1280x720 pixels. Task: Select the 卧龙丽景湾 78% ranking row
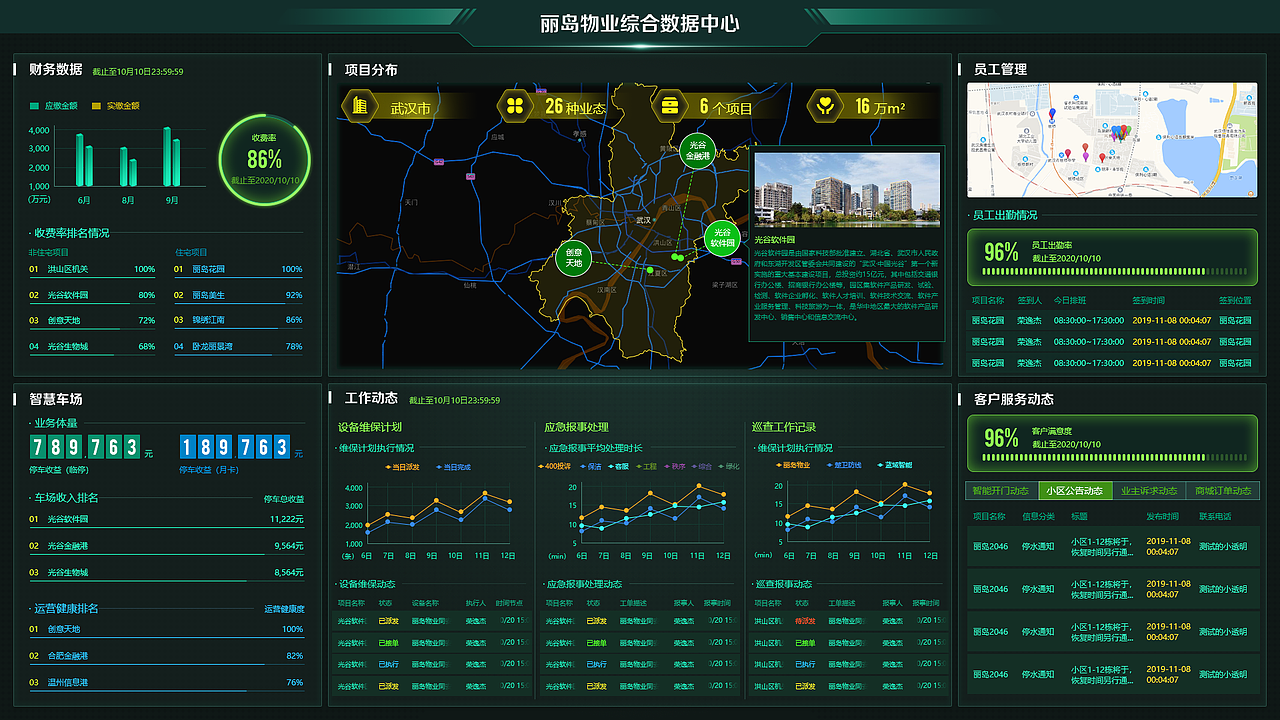pos(239,347)
